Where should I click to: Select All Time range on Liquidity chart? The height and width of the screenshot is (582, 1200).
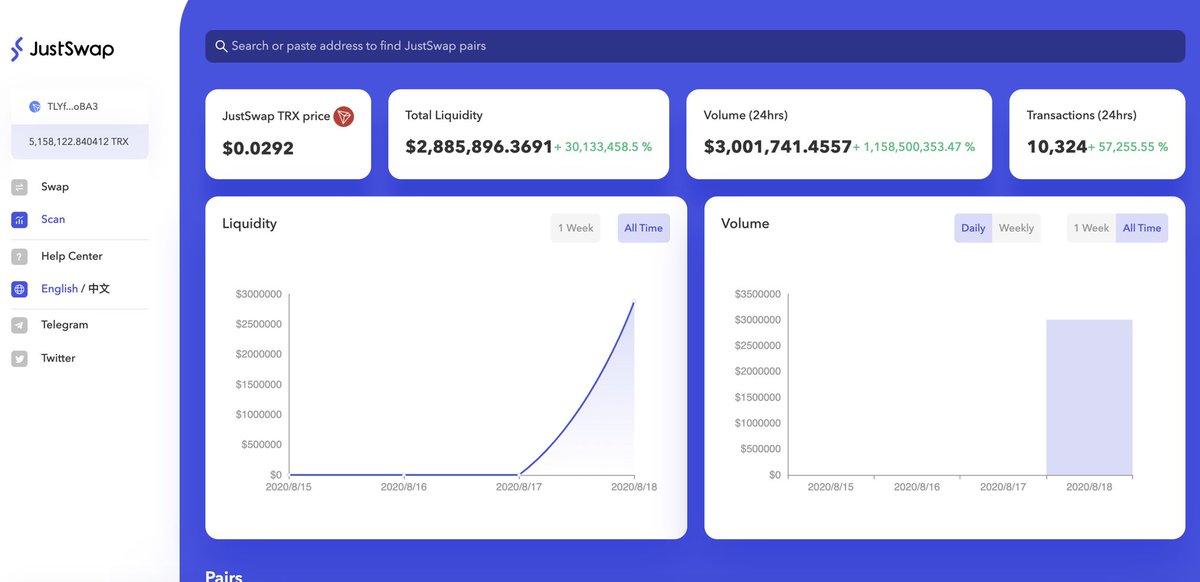[x=643, y=228]
